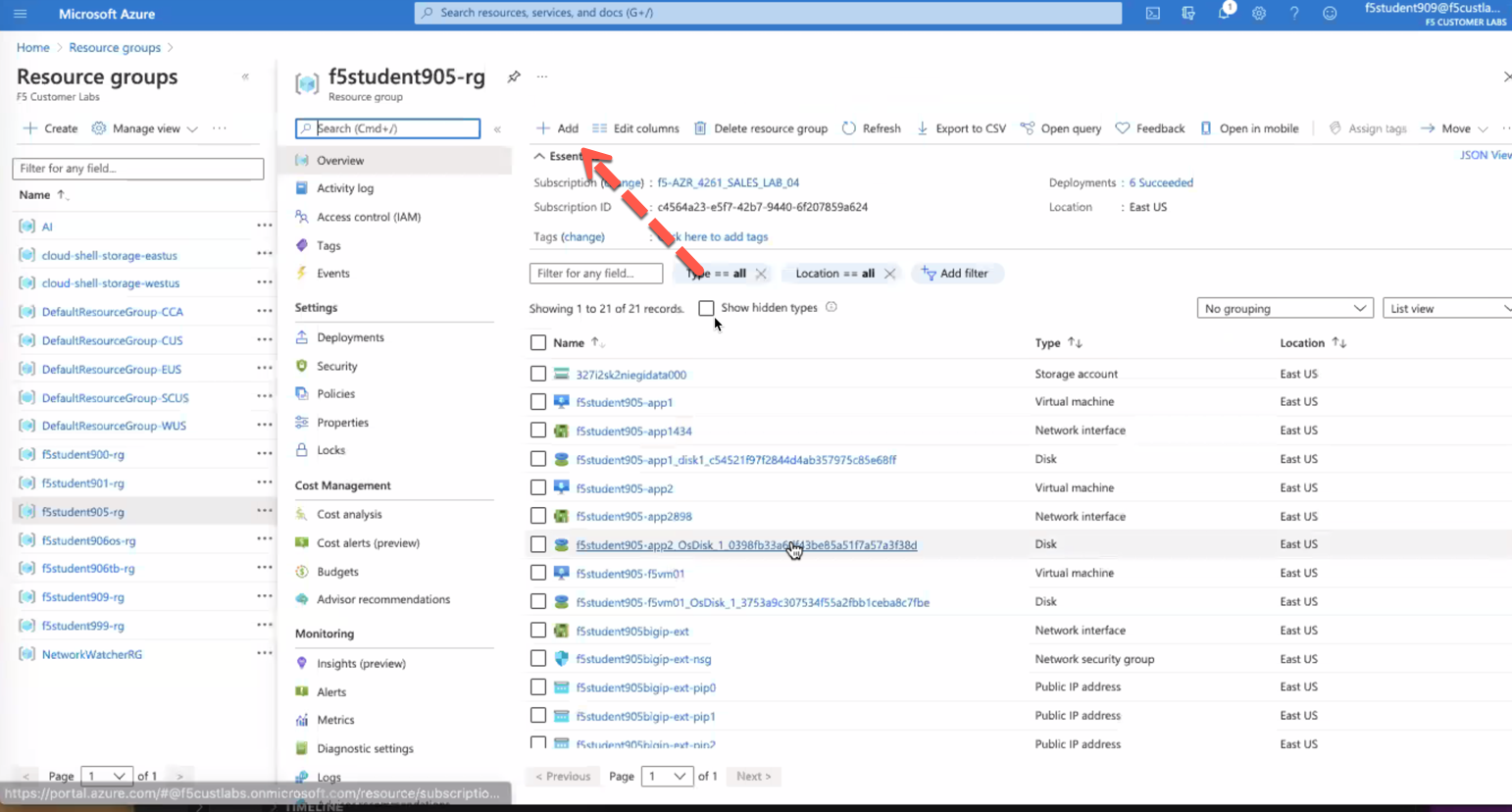The width and height of the screenshot is (1512, 812).
Task: Send feedback via the smiley icon
Action: coord(1330,14)
